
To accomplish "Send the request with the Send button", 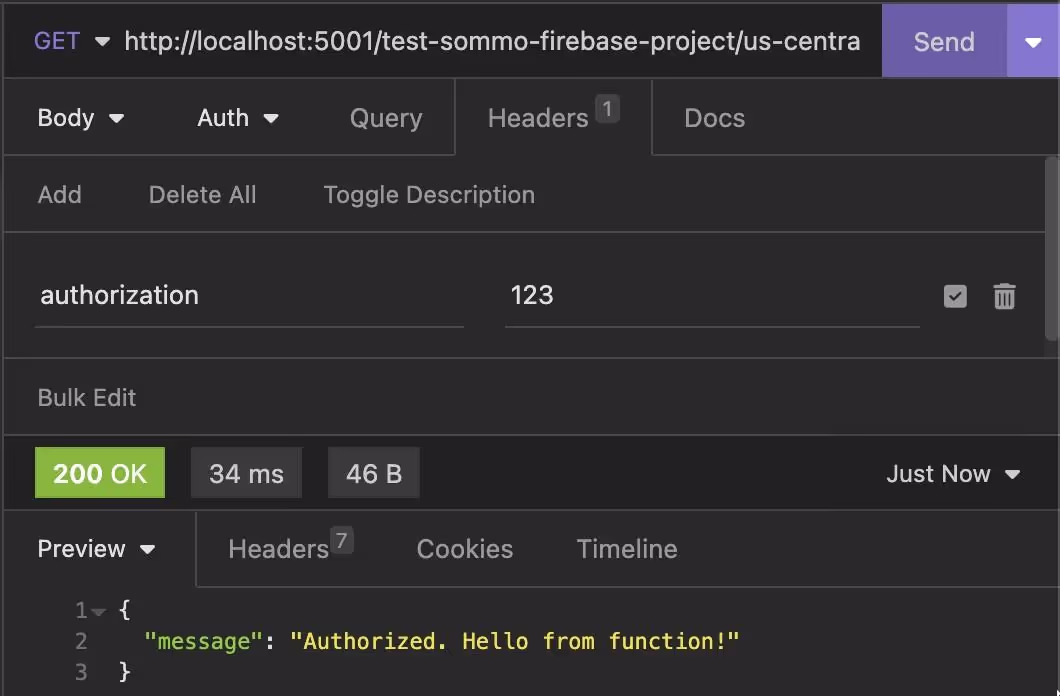I will point(944,41).
